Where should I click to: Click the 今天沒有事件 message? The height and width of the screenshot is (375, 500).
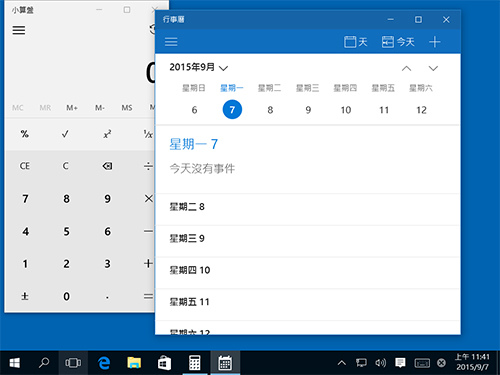[x=202, y=168]
